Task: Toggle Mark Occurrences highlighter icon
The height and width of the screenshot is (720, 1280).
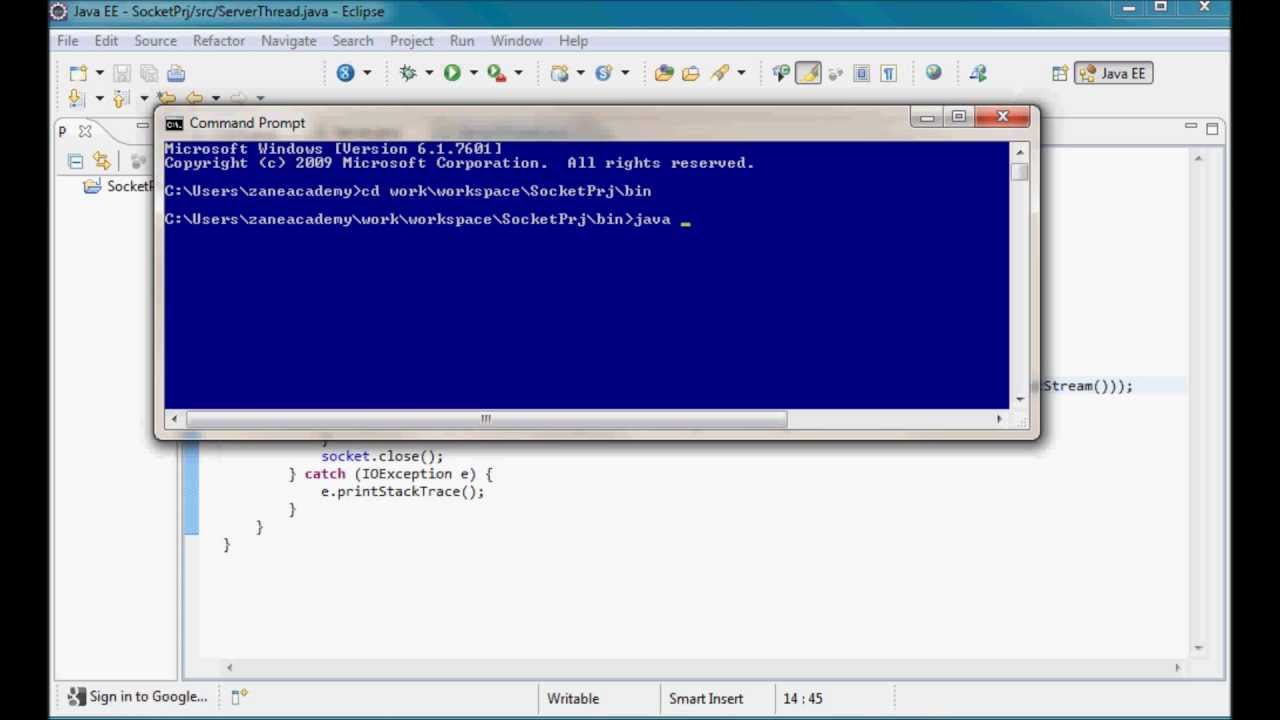Action: tap(808, 73)
